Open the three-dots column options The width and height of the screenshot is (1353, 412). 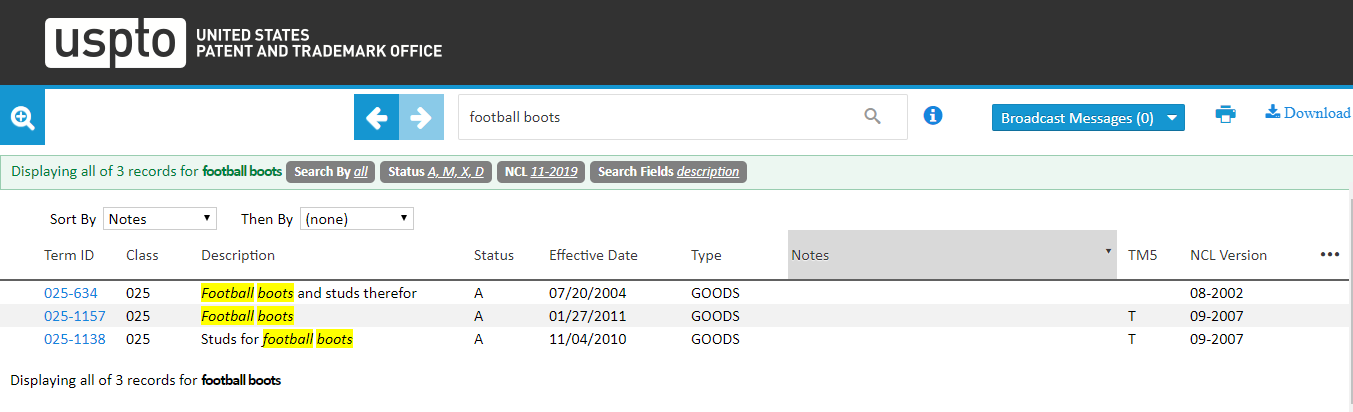1329,255
